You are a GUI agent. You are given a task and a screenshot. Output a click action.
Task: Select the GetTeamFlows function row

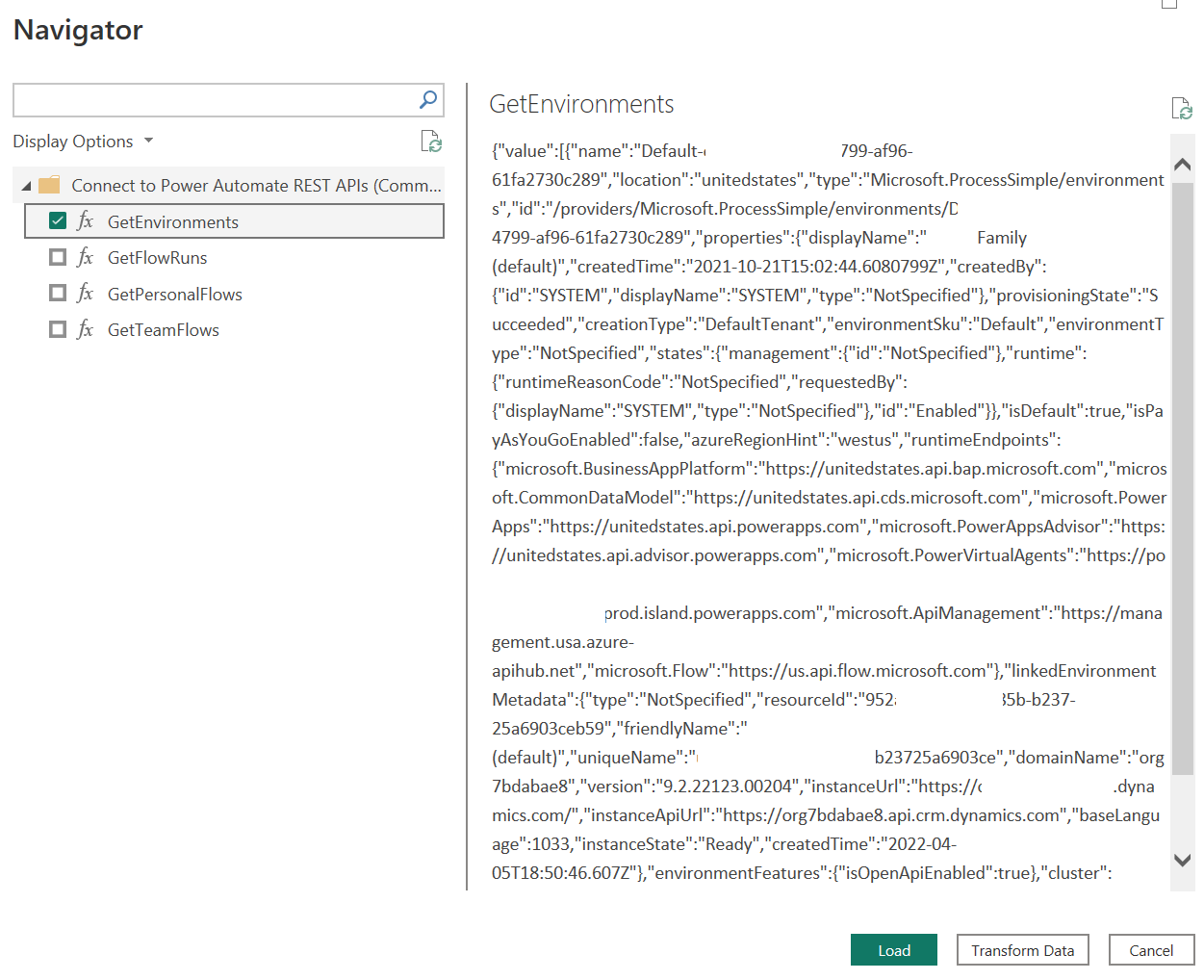pyautogui.click(x=234, y=329)
